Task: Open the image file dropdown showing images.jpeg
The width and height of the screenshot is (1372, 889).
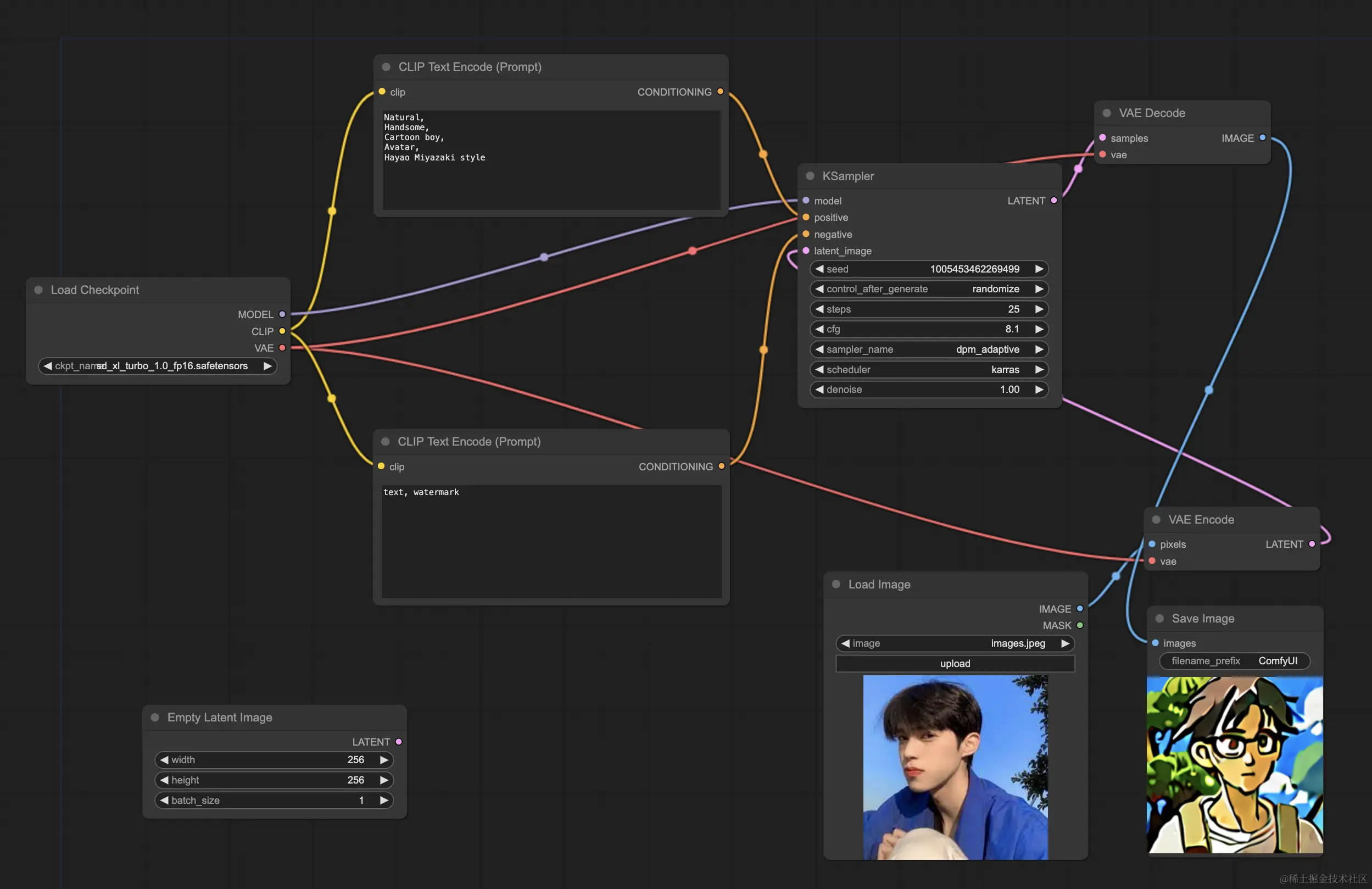Action: click(x=955, y=643)
